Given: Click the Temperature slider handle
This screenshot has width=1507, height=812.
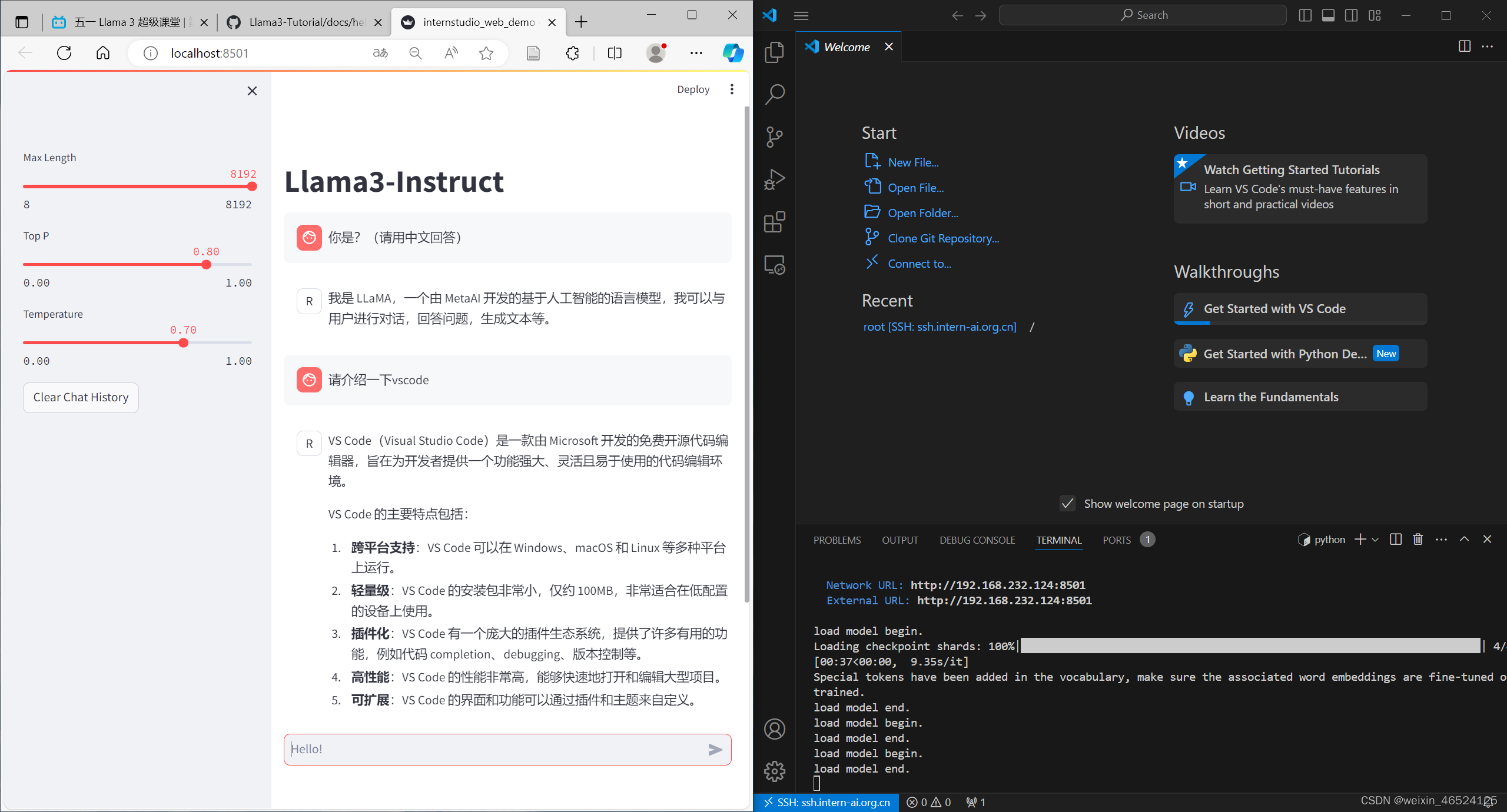Looking at the screenshot, I should pos(184,342).
